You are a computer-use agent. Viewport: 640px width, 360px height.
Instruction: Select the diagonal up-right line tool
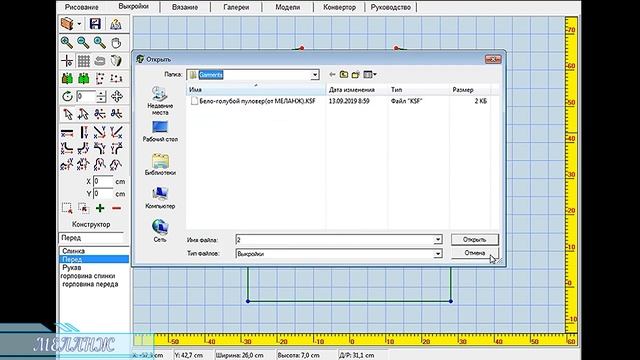(116, 132)
